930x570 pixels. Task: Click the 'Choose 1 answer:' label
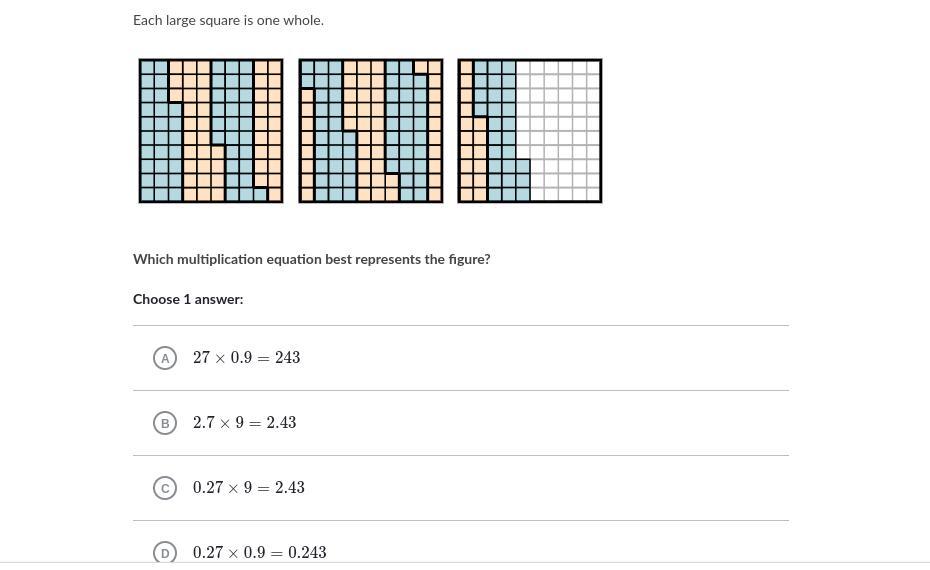[x=188, y=299]
